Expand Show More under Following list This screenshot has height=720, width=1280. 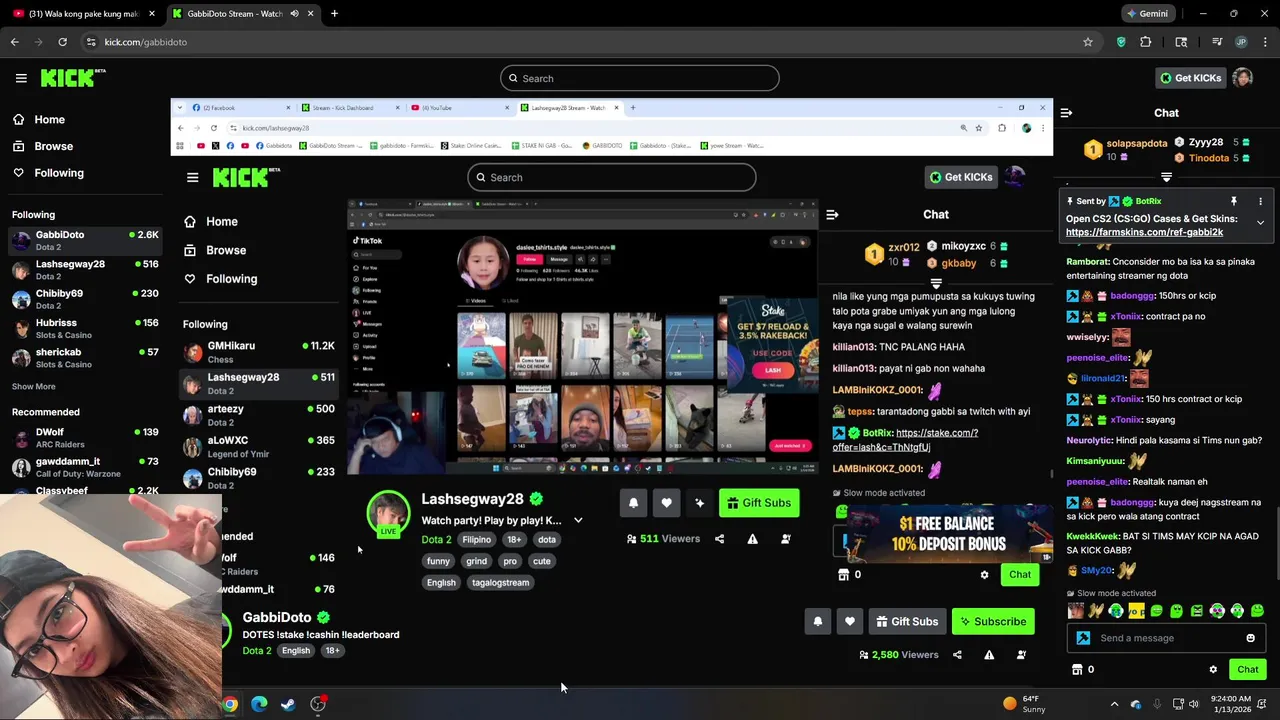(x=34, y=386)
